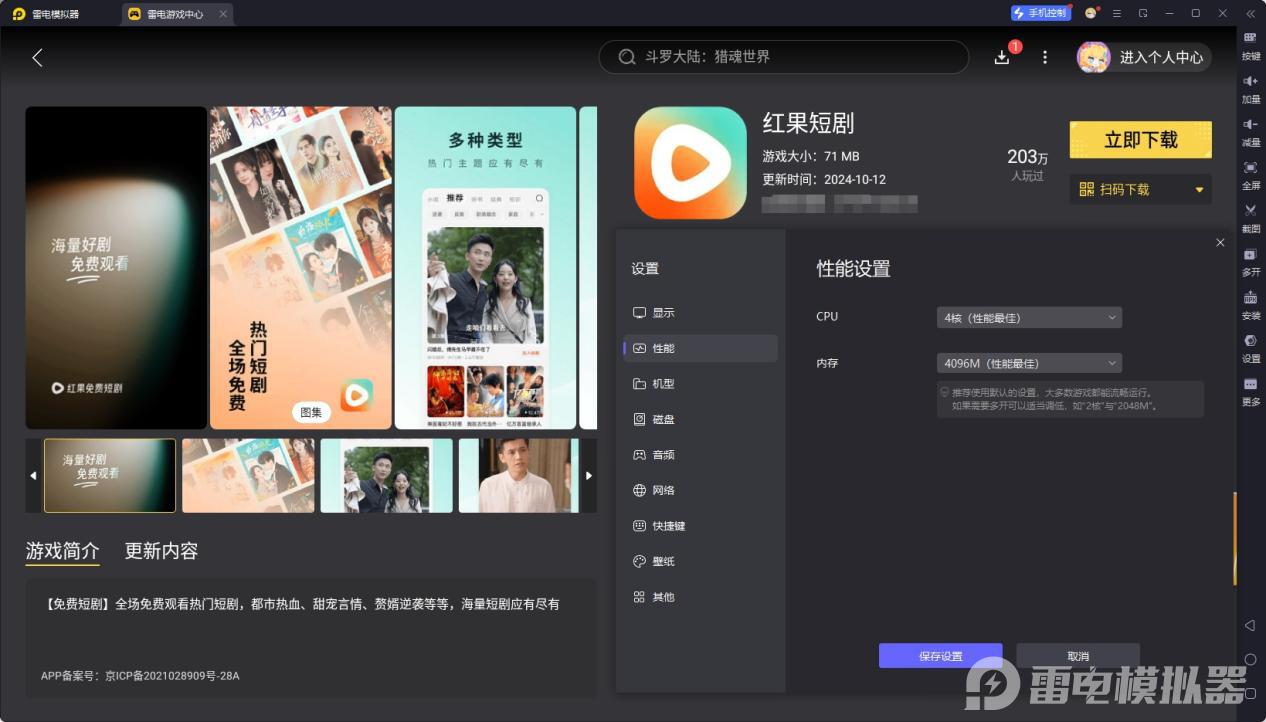Show previous screenshots with left arrow
Viewport: 1266px width, 722px height.
(33, 475)
